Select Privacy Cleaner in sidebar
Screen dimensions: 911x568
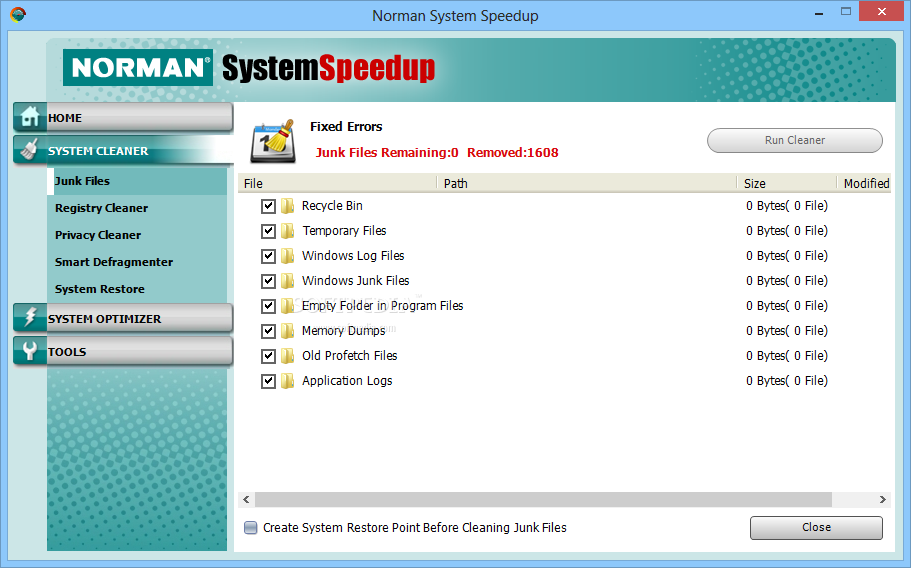click(98, 235)
